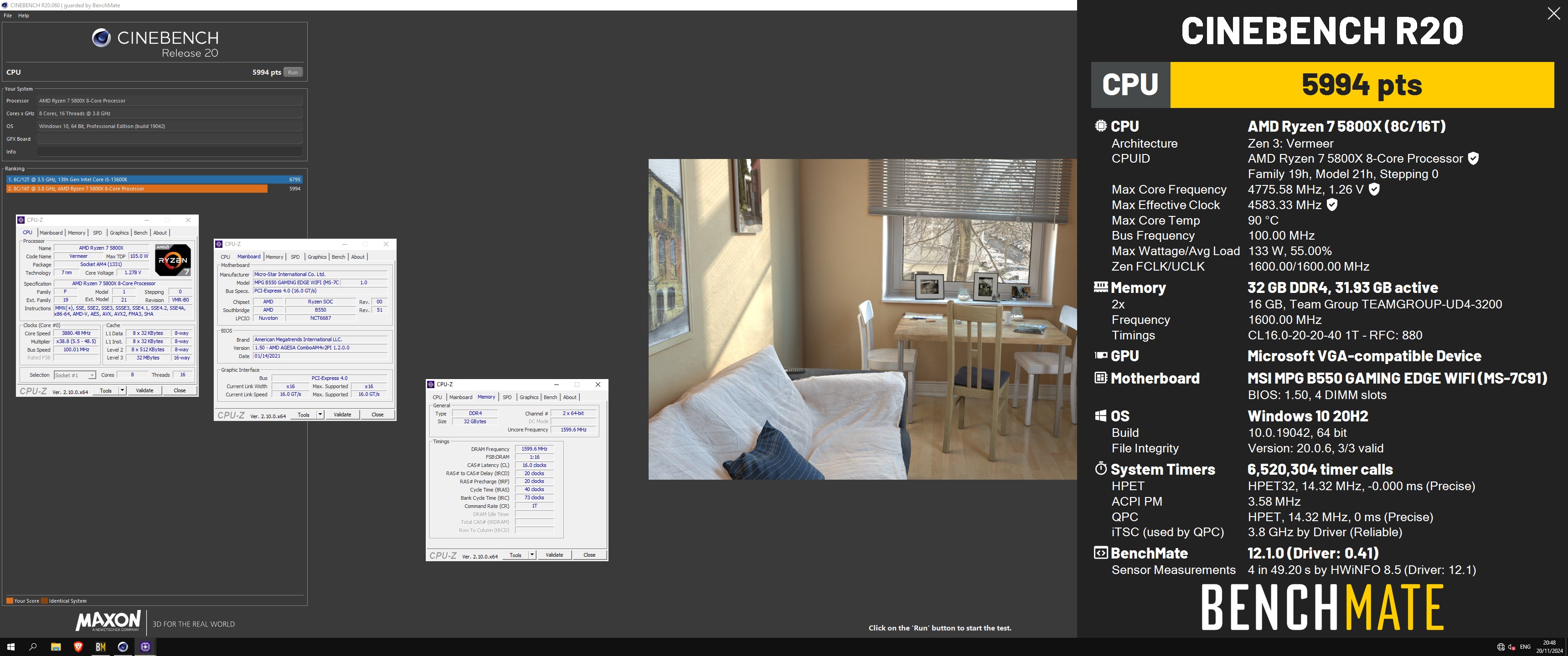Click Validate in CPU-Z CPU window
Viewport: 1568px width, 656px height.
click(x=144, y=391)
